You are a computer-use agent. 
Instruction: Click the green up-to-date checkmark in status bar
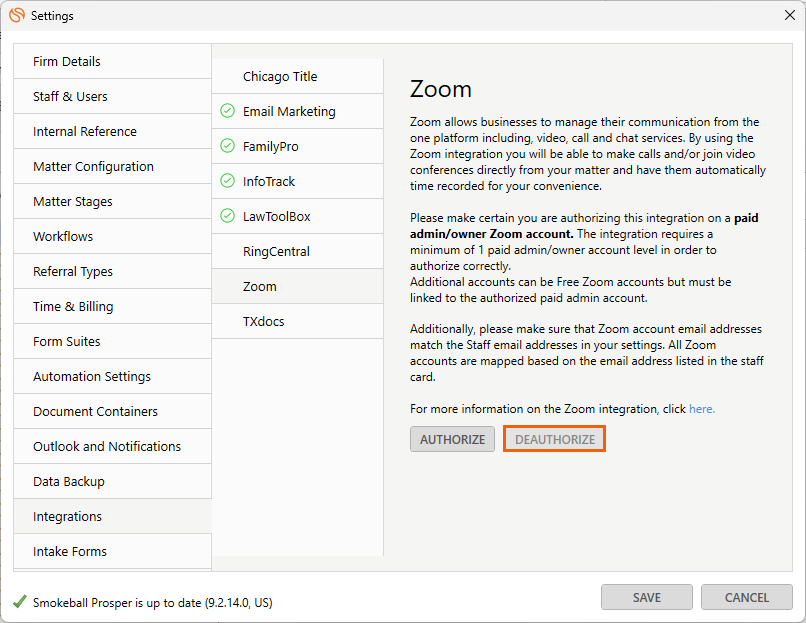20,601
